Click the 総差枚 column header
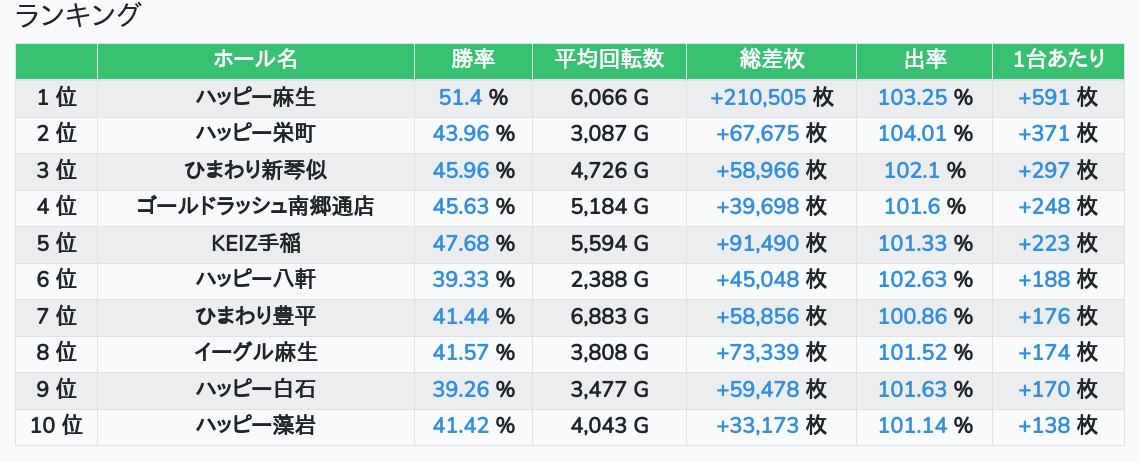Screen dimensions: 1140x462 [x=771, y=60]
